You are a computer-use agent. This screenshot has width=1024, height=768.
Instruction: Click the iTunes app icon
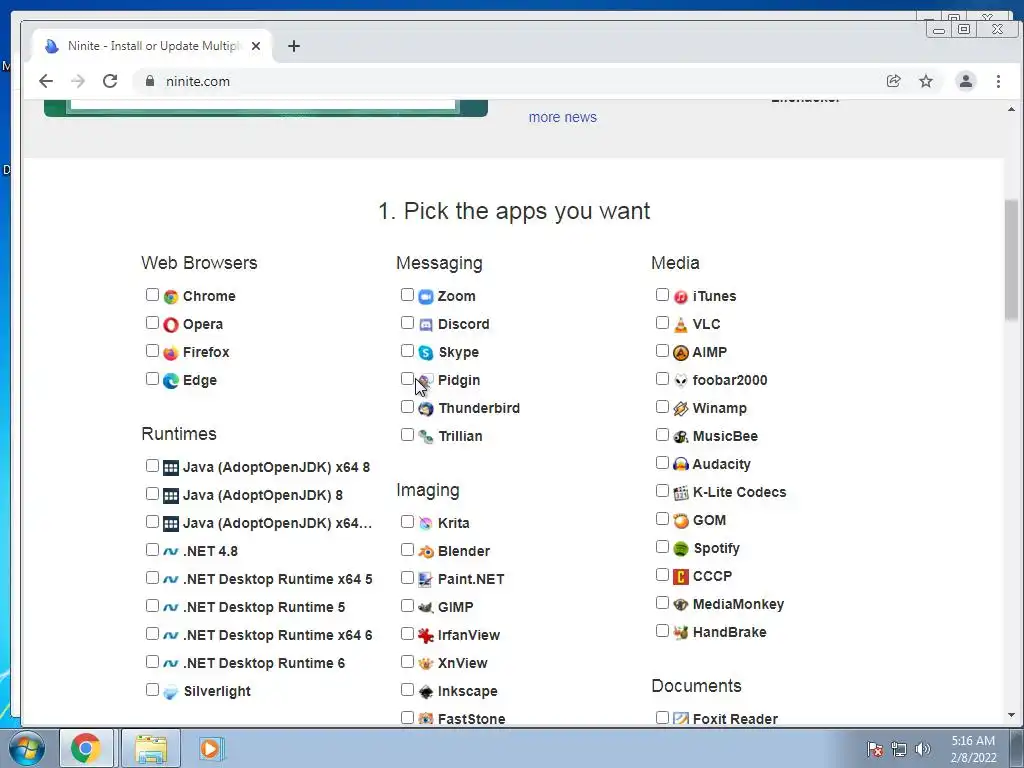[680, 296]
